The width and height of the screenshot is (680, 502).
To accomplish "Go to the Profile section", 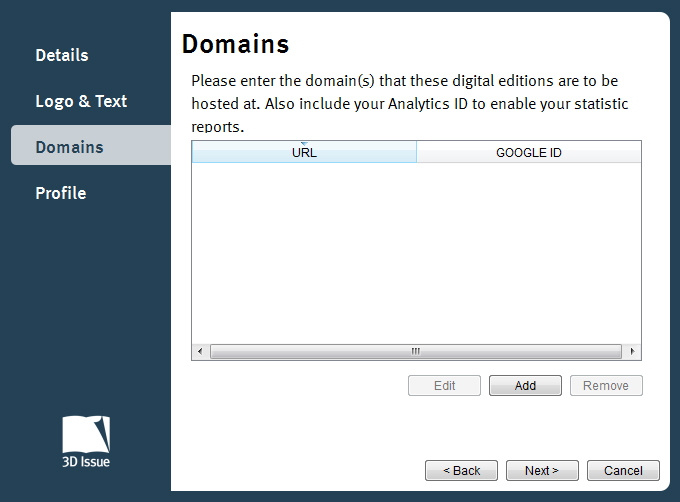I will pyautogui.click(x=61, y=193).
